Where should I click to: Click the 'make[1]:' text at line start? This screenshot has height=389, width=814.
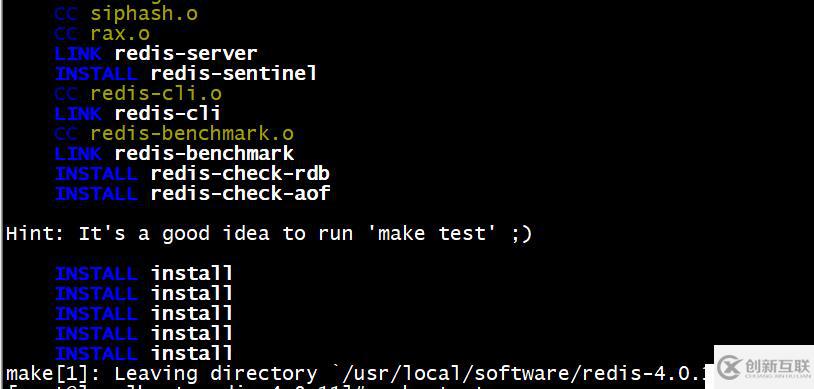coord(53,373)
